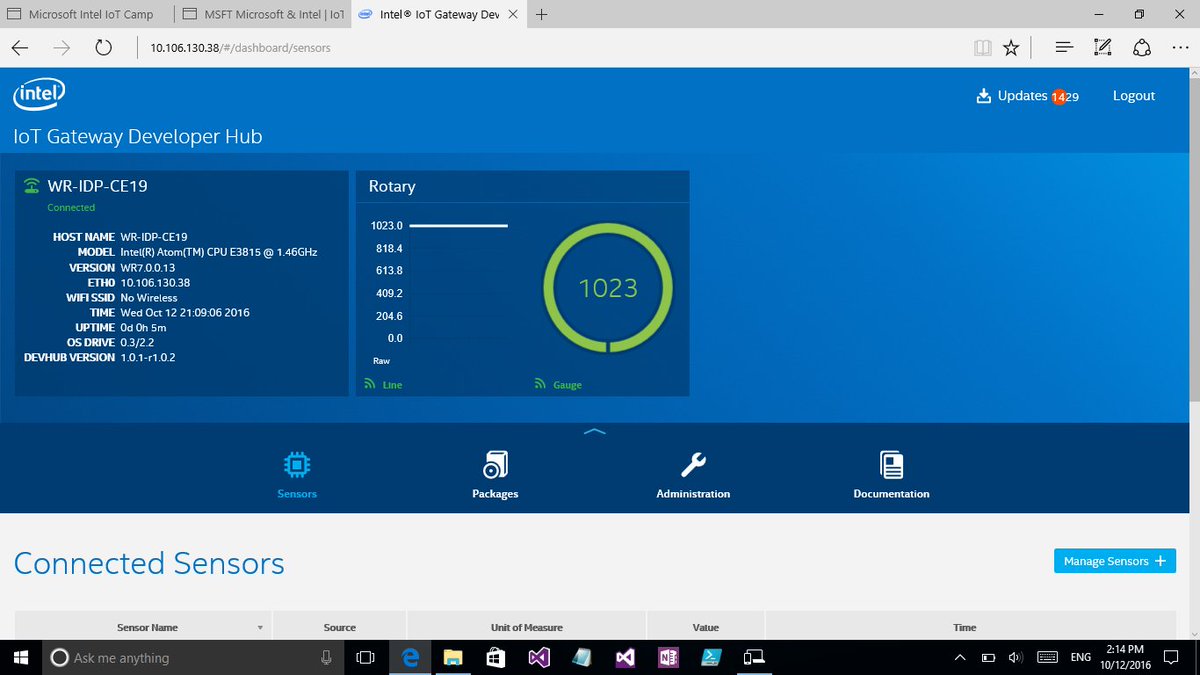Open the Packages section icon
This screenshot has height=675, width=1200.
(x=495, y=465)
